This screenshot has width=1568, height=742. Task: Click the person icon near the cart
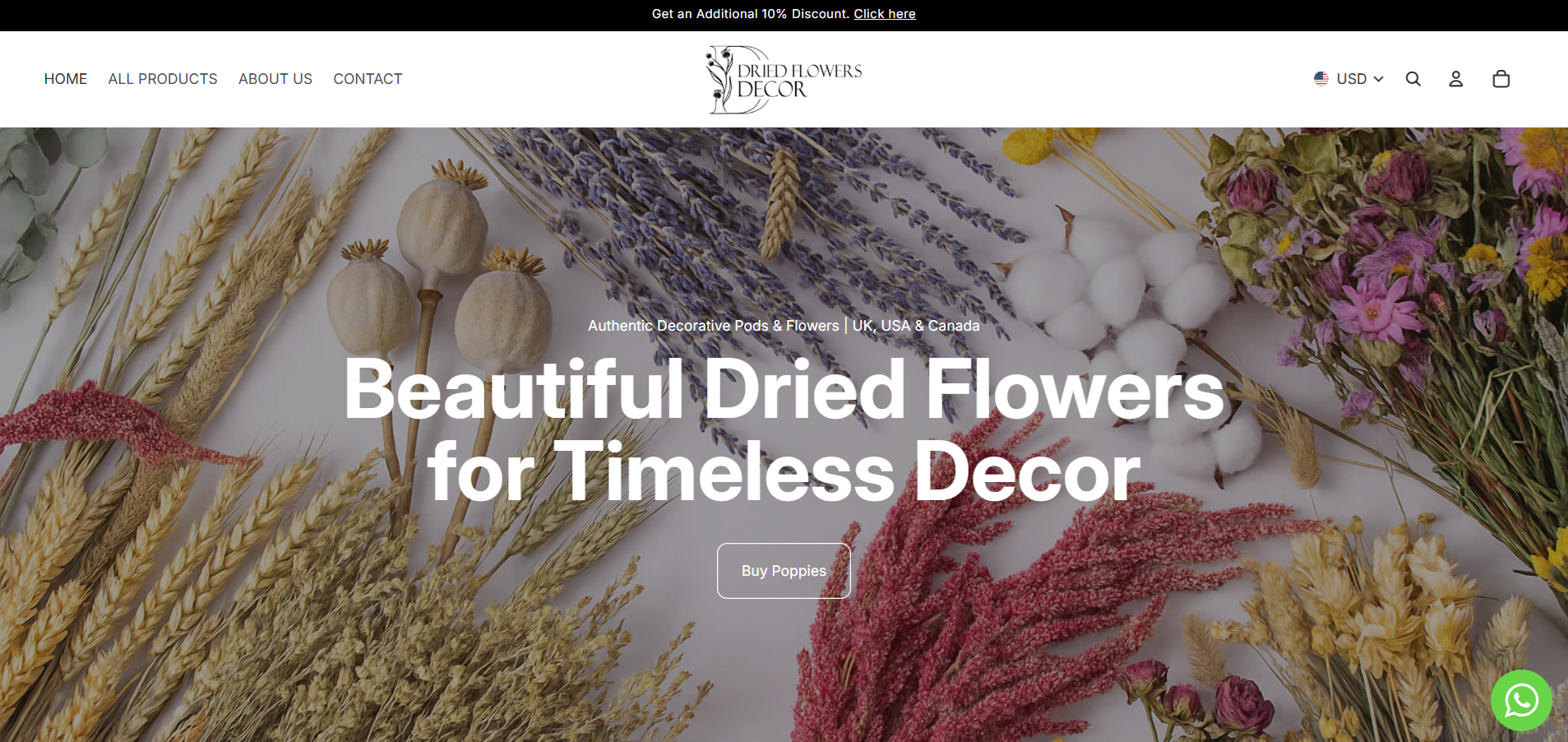coord(1456,78)
